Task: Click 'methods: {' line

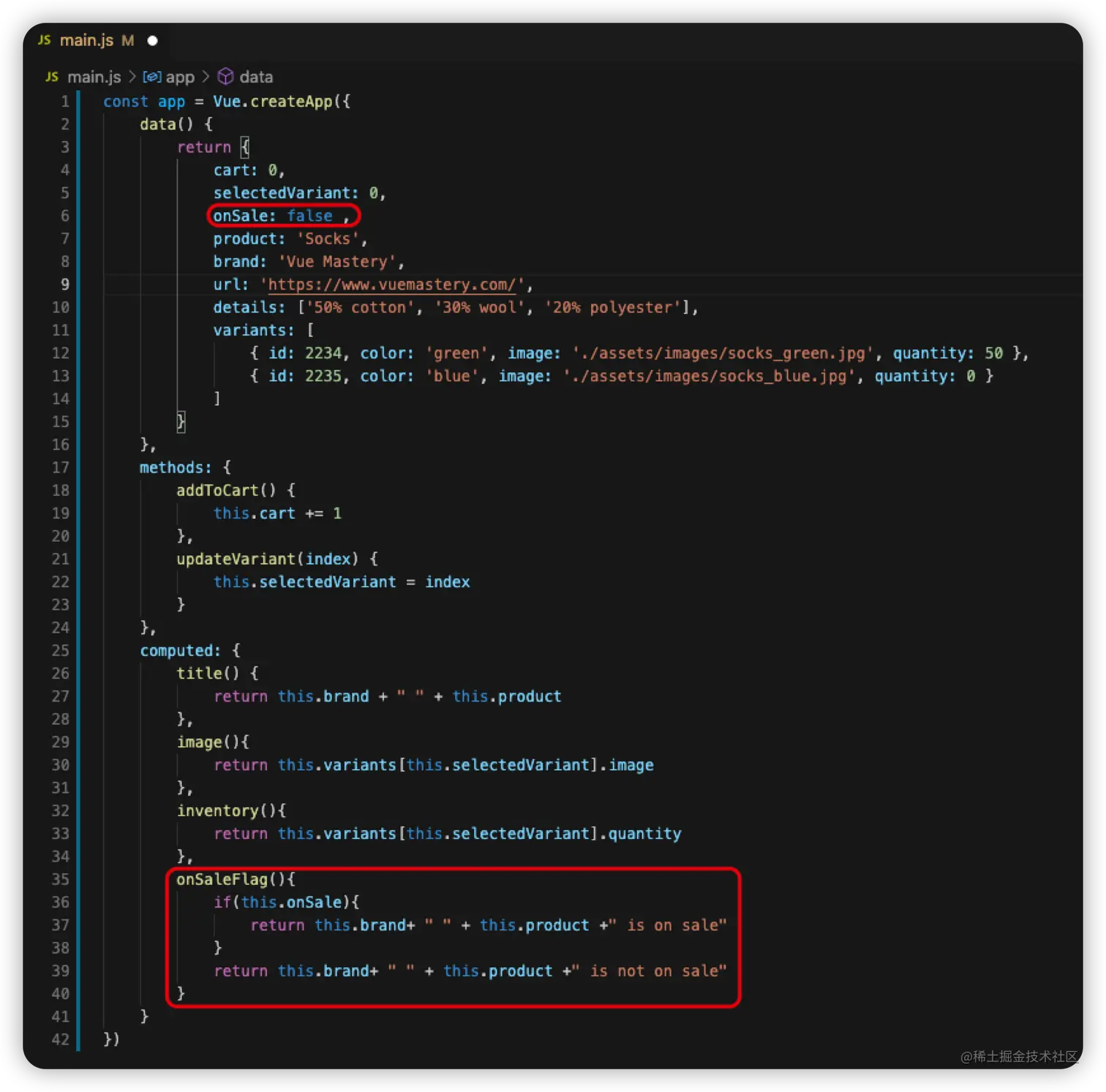Action: (185, 467)
